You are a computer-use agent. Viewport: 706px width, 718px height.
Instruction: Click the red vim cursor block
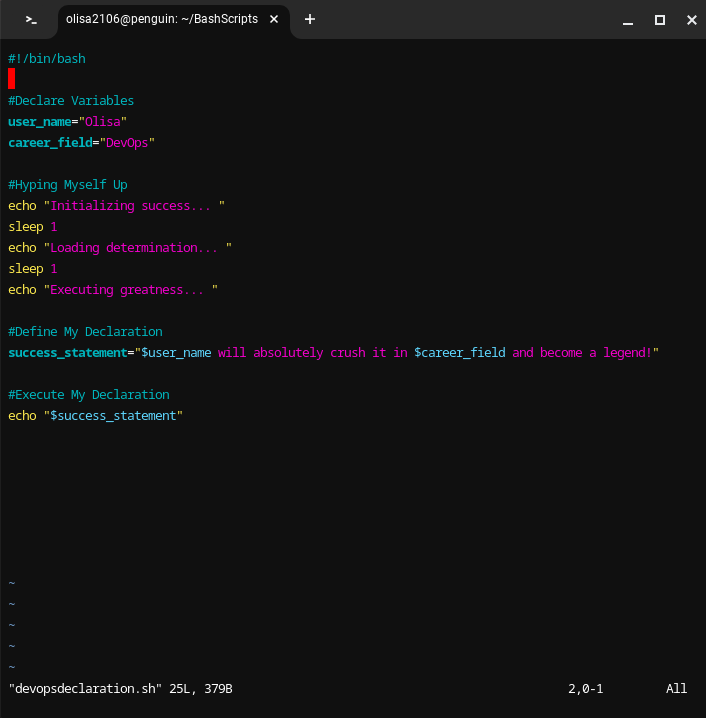(11, 78)
